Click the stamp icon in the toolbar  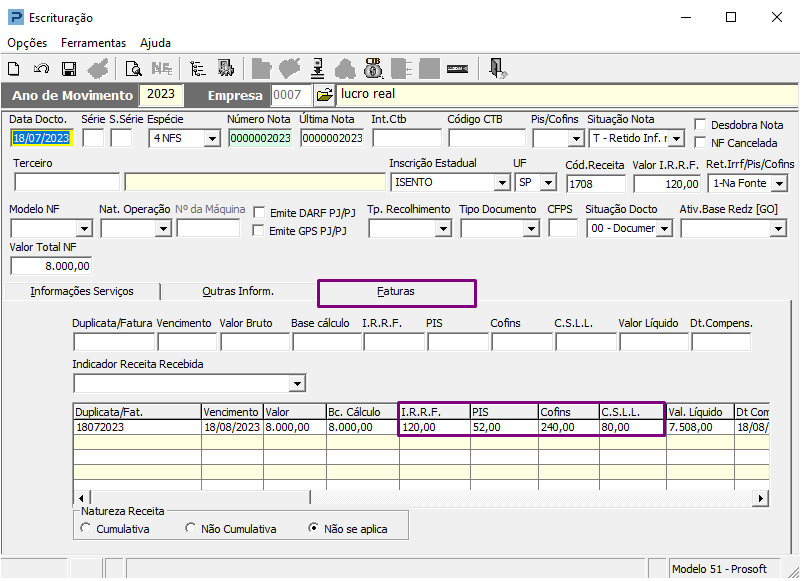click(318, 69)
